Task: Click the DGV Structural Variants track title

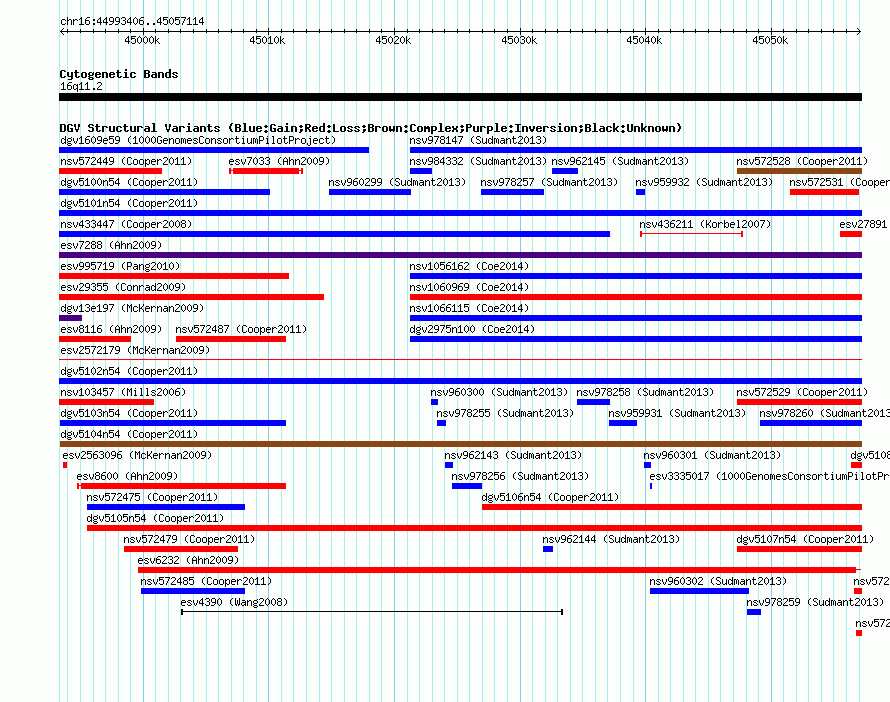Action: click(x=371, y=128)
